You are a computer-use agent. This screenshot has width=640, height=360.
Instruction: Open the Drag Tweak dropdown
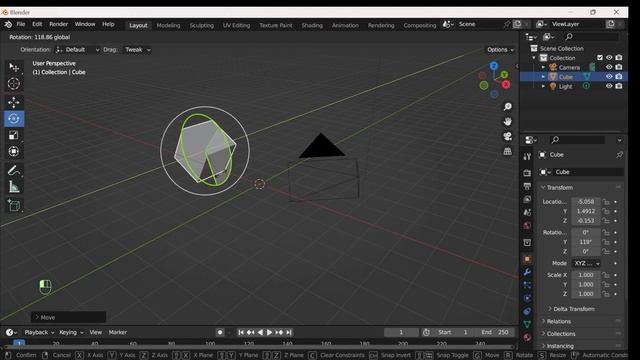tap(138, 50)
